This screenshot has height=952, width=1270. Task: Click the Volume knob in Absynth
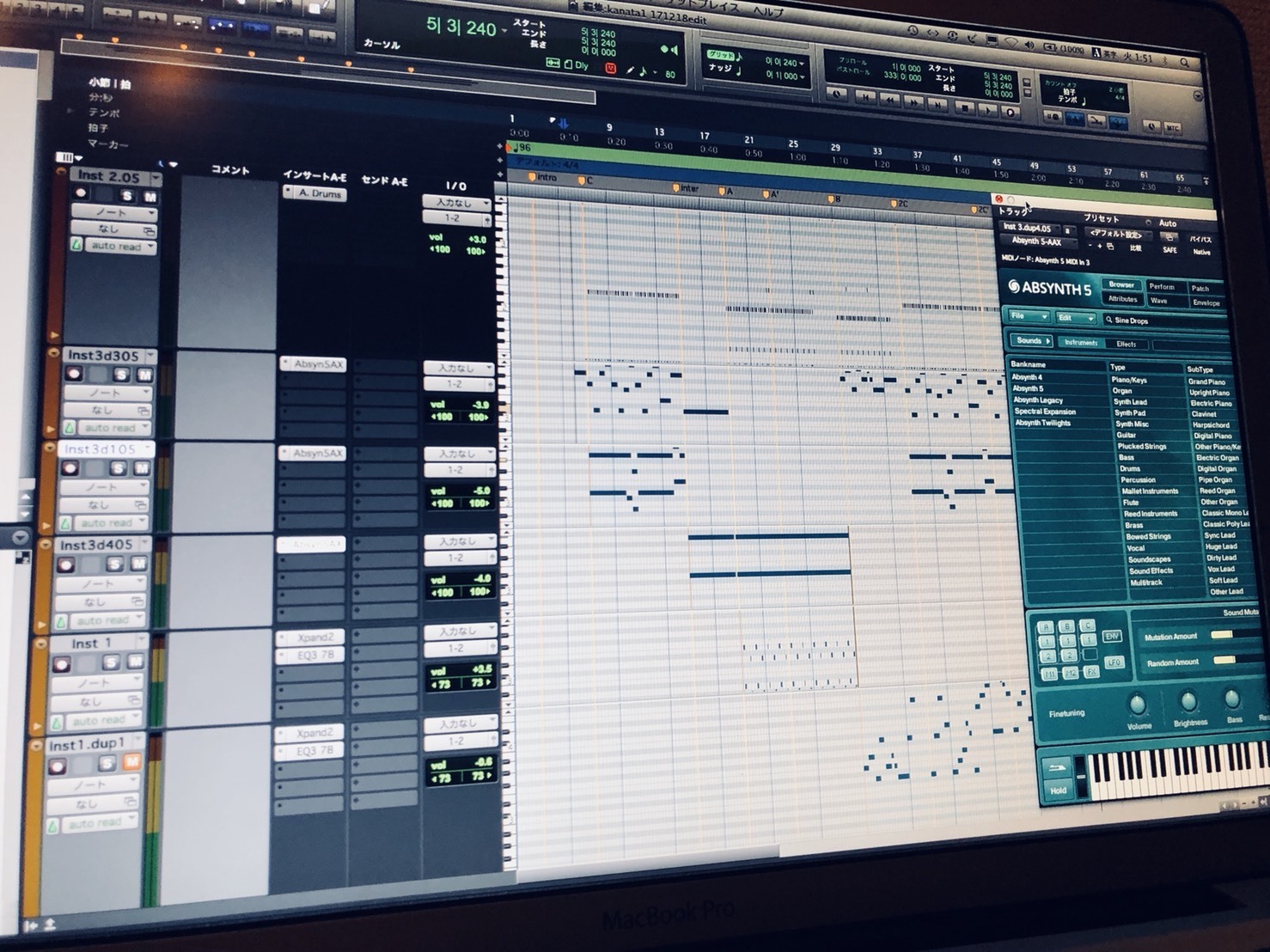coord(1138,705)
